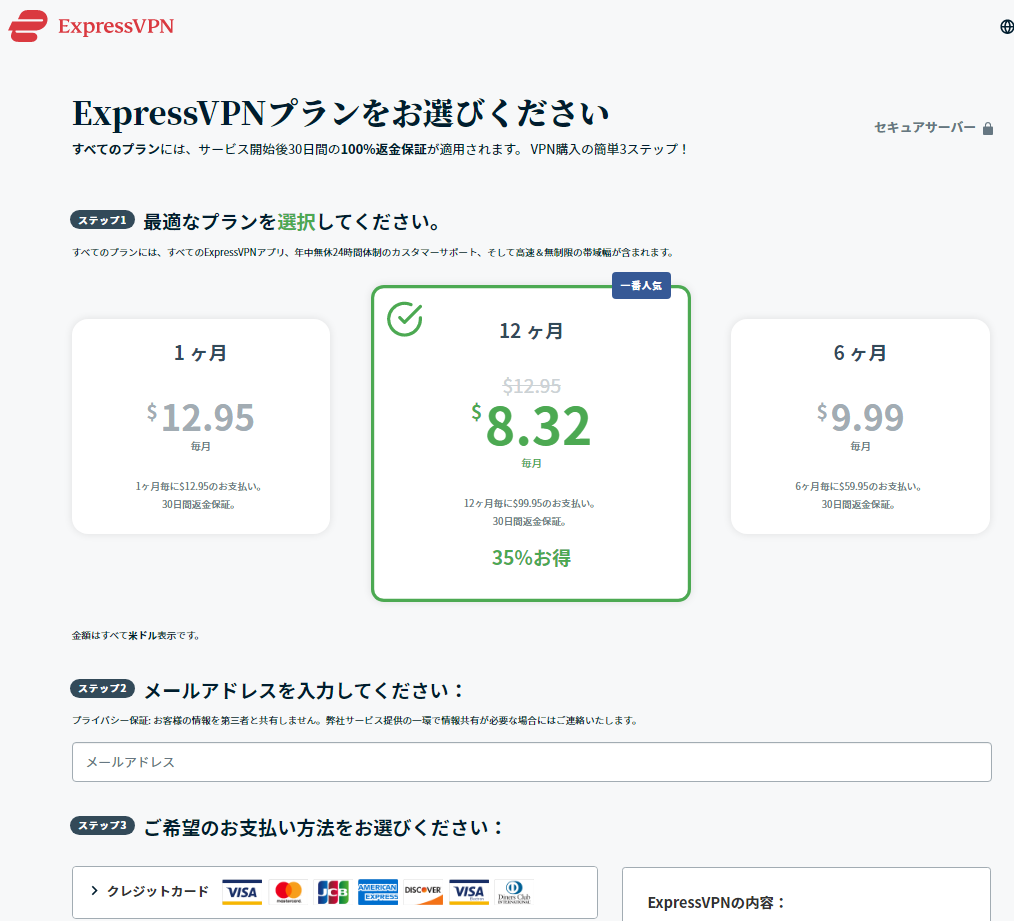Click the $12.95 price on 1ヶ月 plan

(200, 417)
